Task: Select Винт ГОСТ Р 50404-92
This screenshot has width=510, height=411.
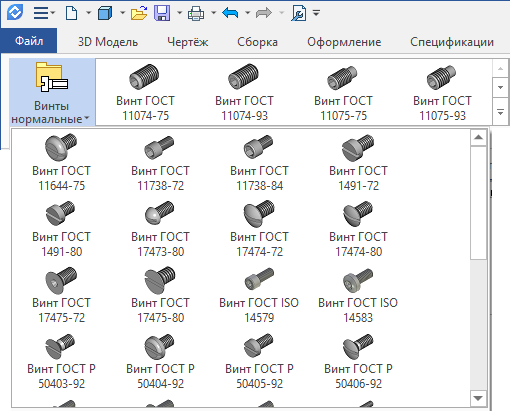Action: click(160, 361)
